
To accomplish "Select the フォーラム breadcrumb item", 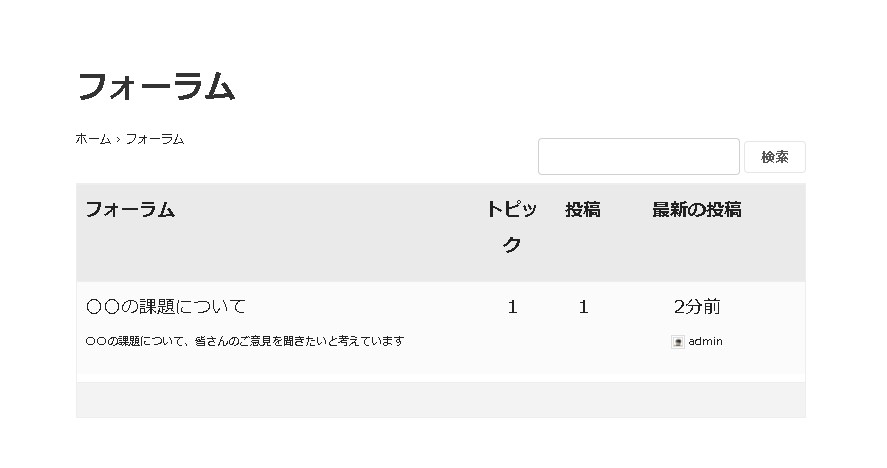I will (154, 139).
